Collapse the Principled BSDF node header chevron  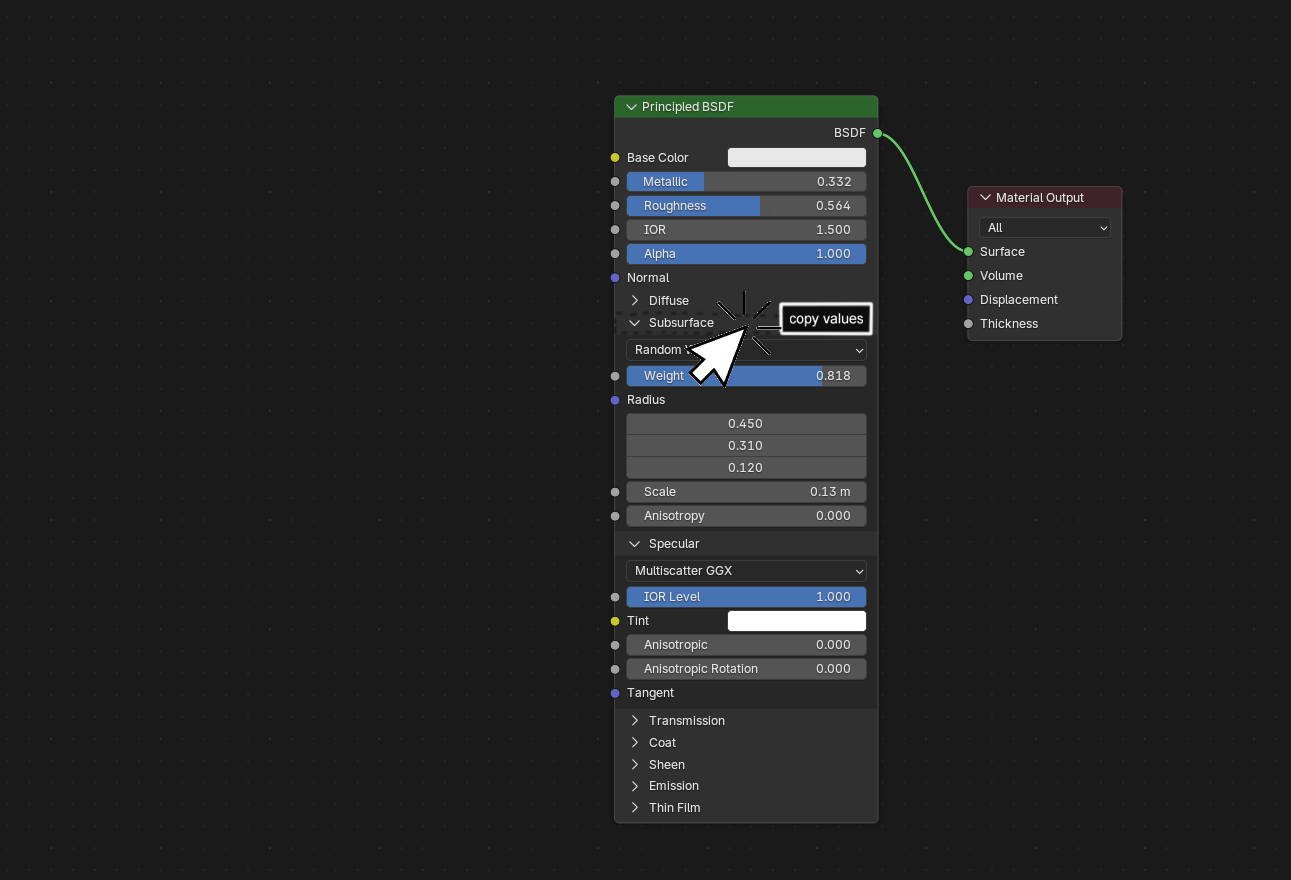point(631,107)
